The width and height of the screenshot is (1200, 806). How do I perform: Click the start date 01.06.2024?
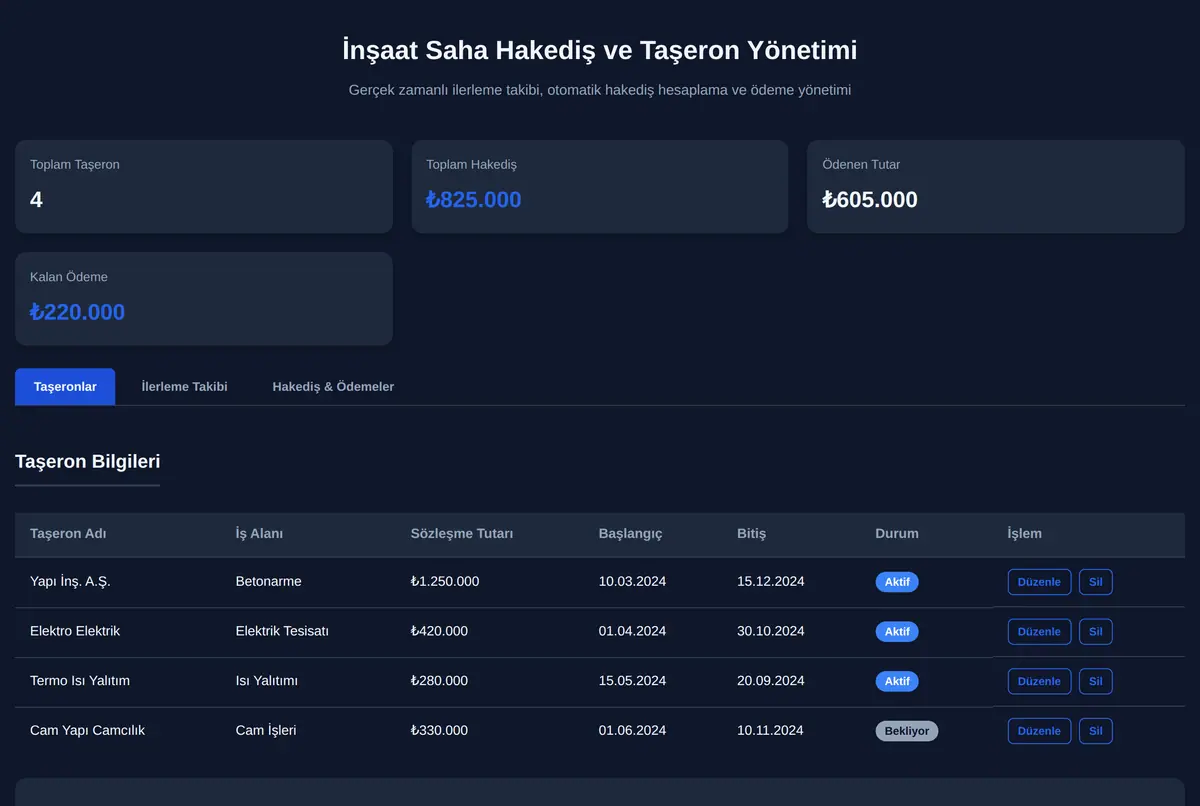(x=632, y=731)
